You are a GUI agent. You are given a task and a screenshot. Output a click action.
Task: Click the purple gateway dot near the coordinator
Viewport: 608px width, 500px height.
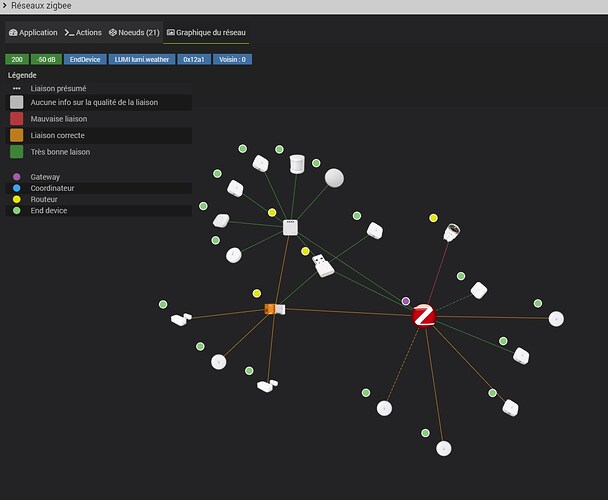tap(406, 301)
